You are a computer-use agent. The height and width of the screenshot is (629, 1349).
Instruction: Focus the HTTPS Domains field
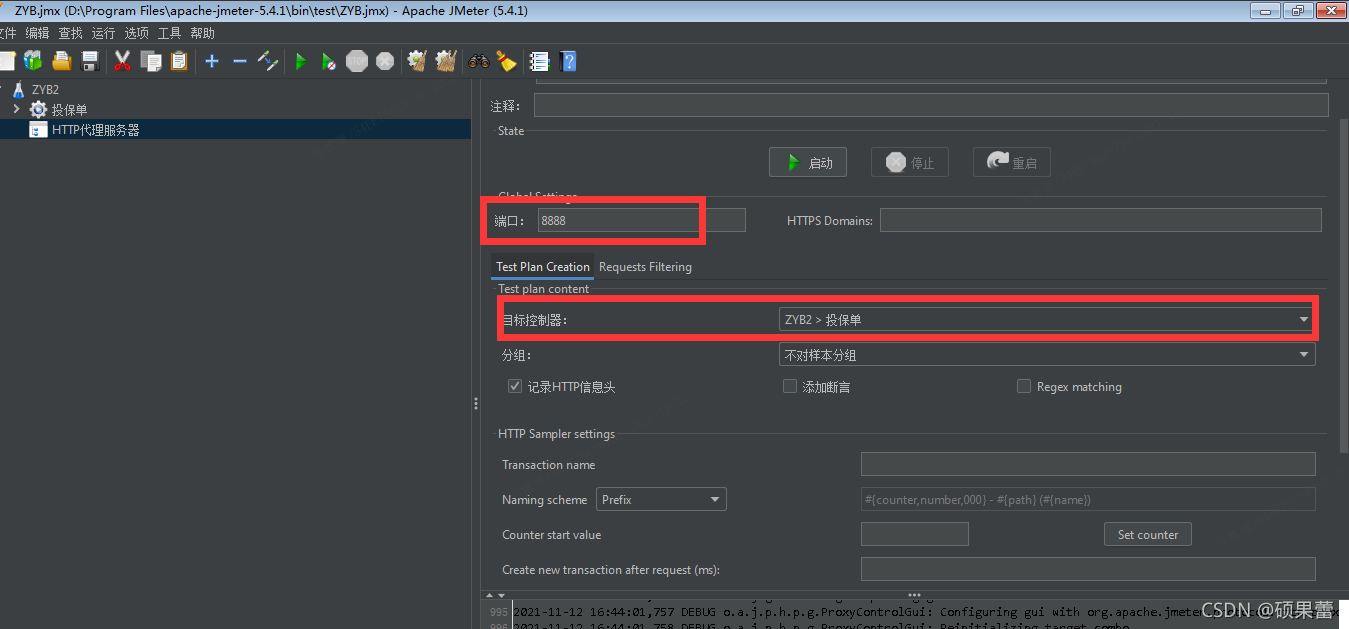coord(1101,220)
